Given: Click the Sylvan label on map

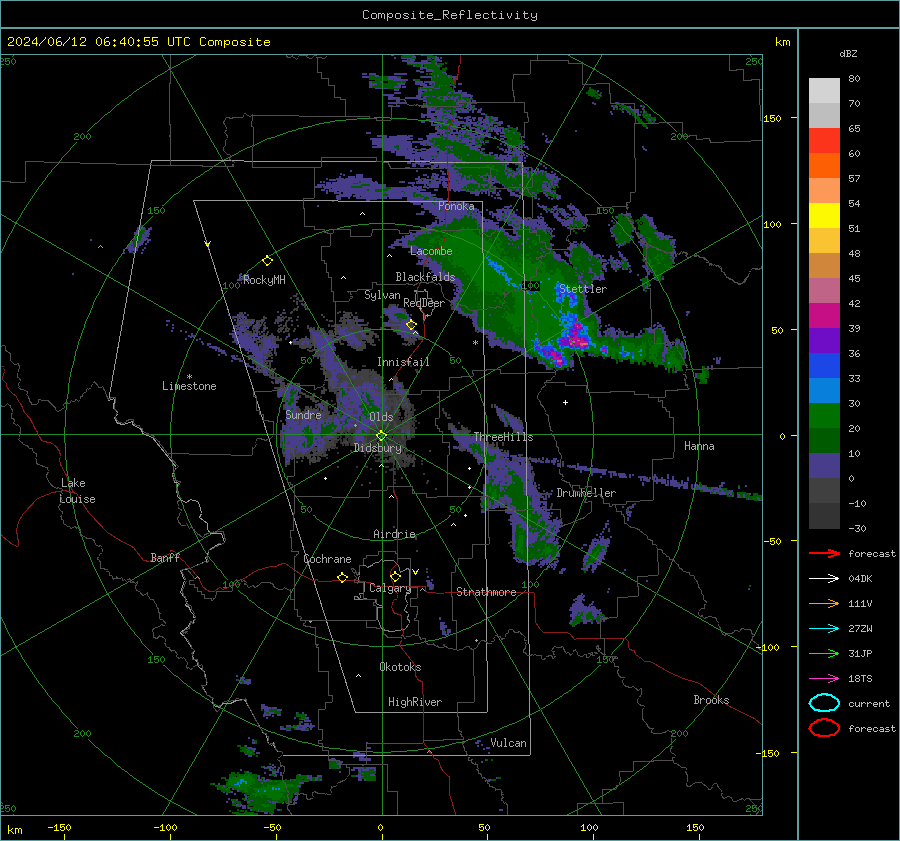Looking at the screenshot, I should [382, 295].
